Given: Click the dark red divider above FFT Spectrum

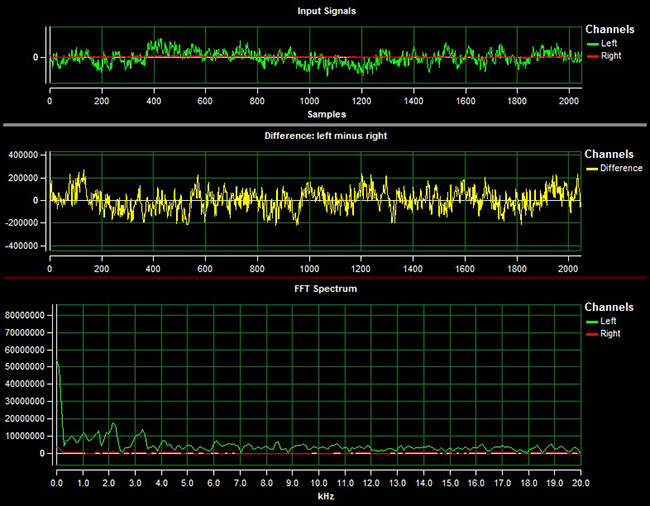Looking at the screenshot, I should (325, 278).
